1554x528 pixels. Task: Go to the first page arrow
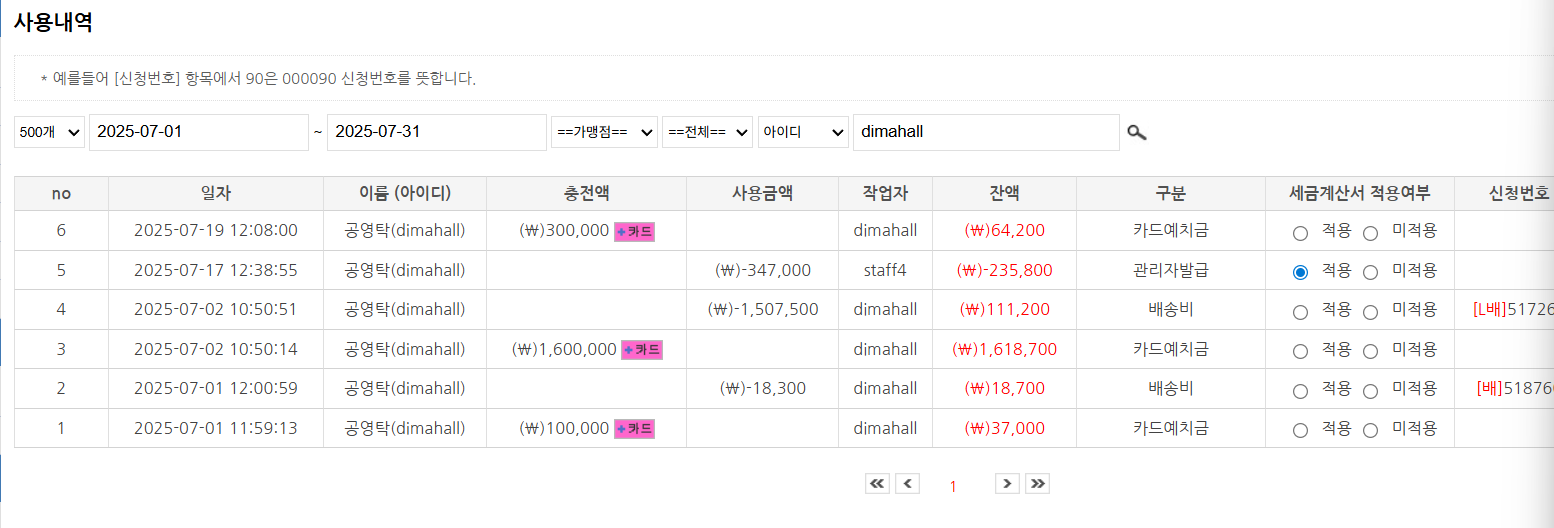click(877, 484)
